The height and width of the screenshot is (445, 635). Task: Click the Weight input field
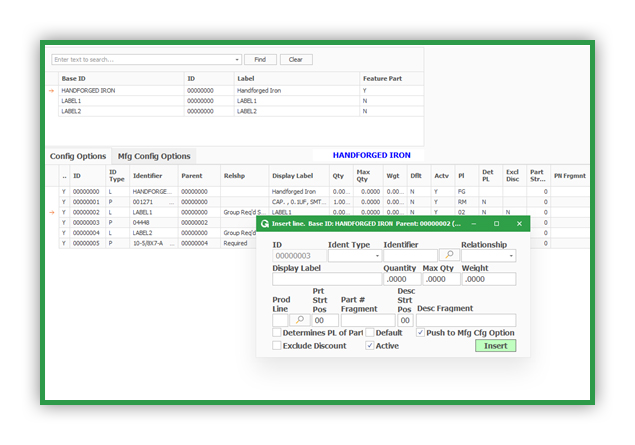(x=489, y=279)
